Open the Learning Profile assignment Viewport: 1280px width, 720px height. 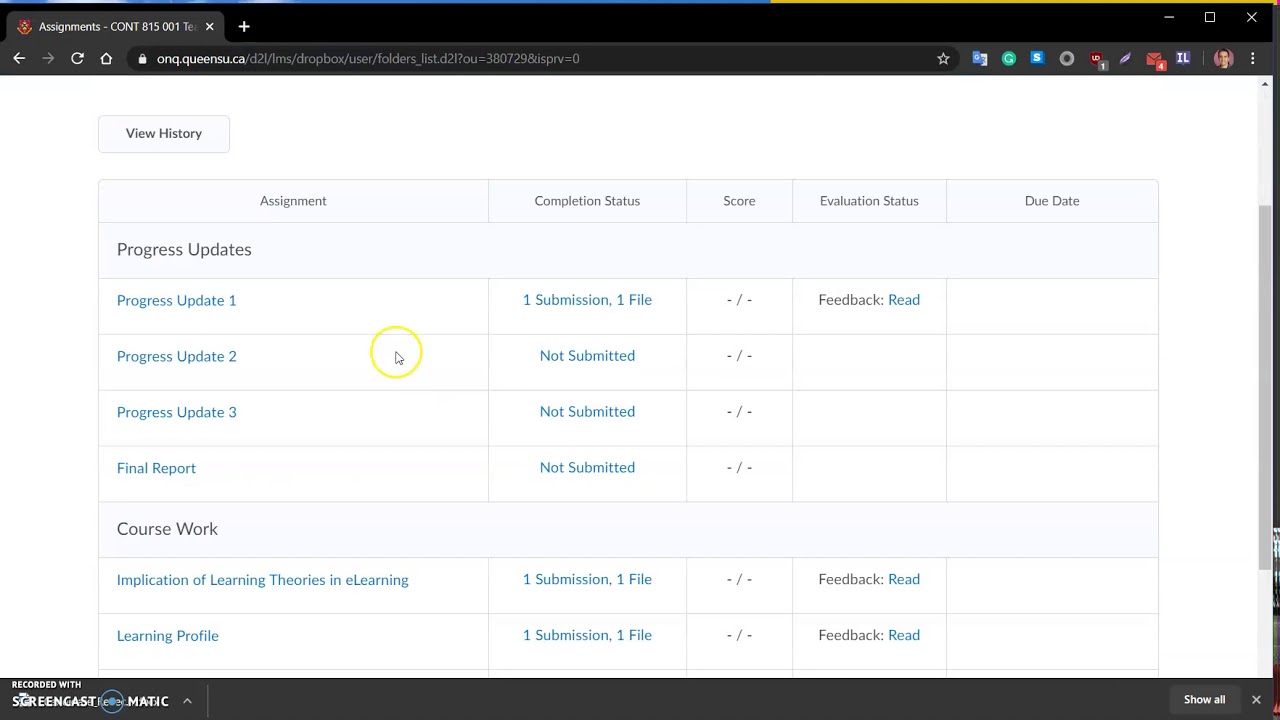(x=167, y=636)
